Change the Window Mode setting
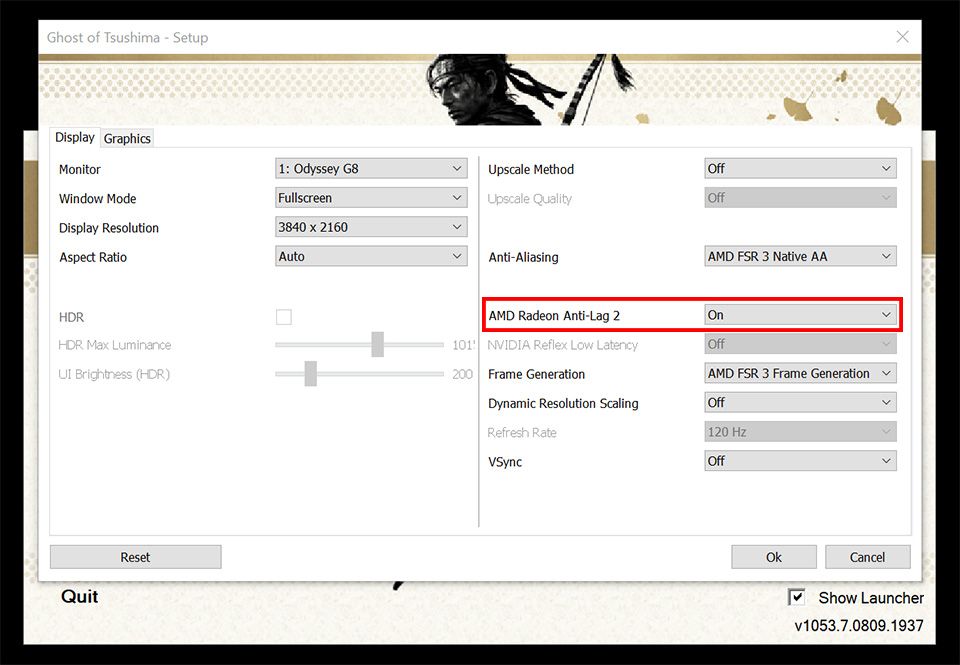The height and width of the screenshot is (665, 960). pos(371,197)
